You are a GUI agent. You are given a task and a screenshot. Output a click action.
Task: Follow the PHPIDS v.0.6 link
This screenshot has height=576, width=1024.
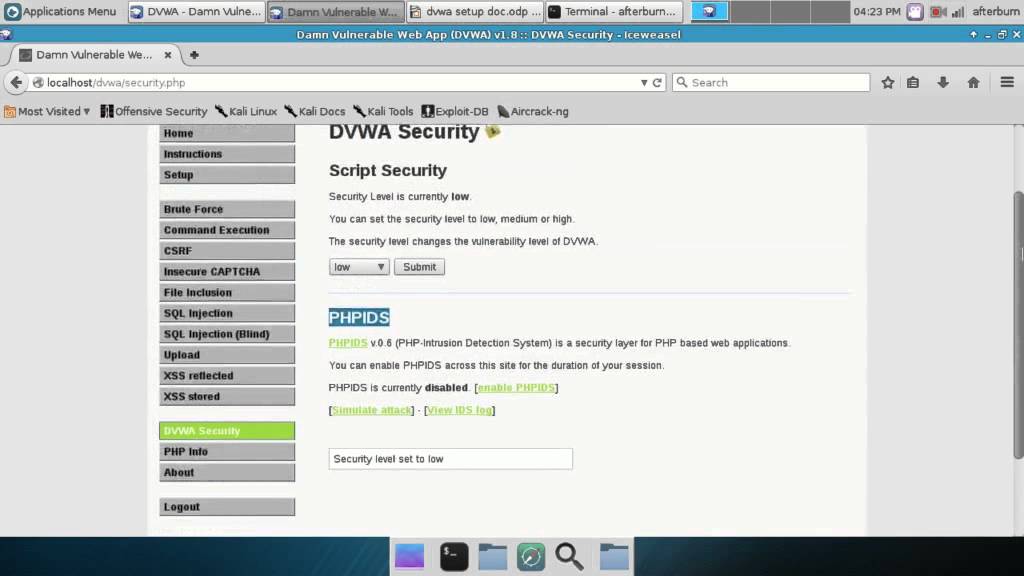348,343
